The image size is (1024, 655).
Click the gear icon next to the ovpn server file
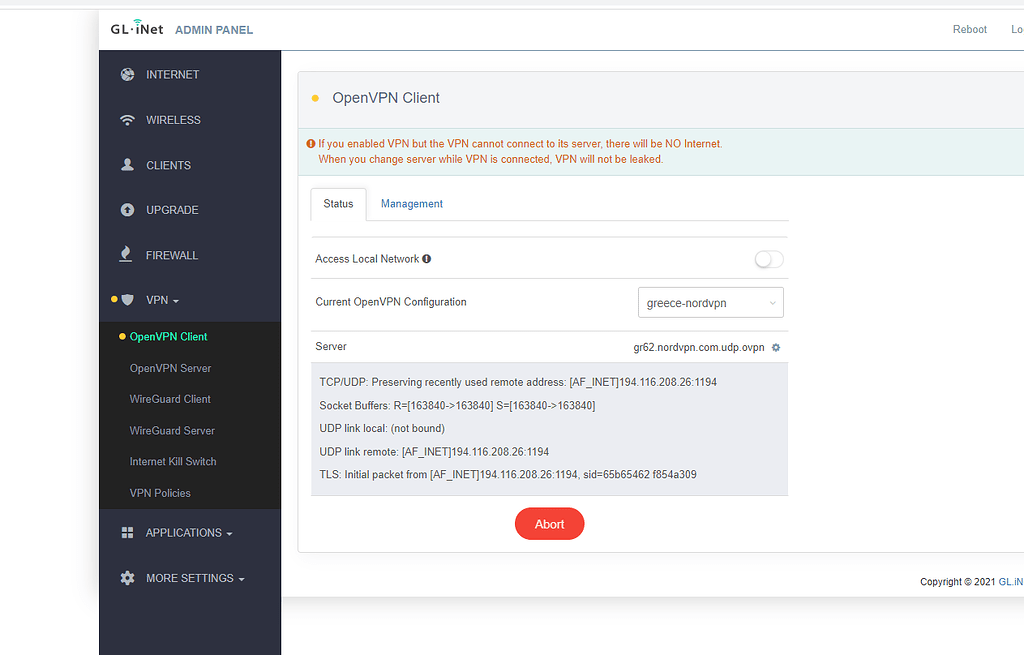tap(775, 347)
